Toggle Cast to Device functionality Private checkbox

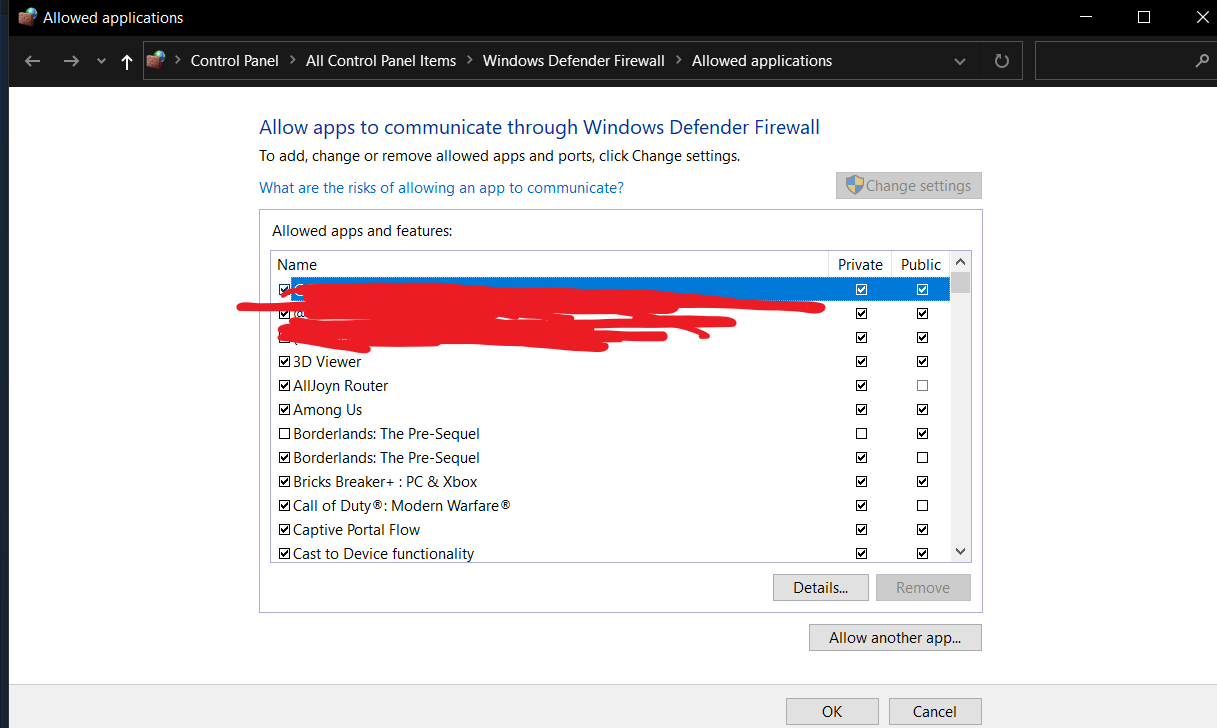[x=861, y=554]
